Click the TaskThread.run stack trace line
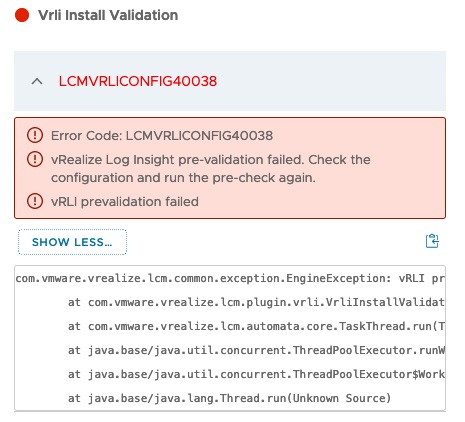 (256, 326)
